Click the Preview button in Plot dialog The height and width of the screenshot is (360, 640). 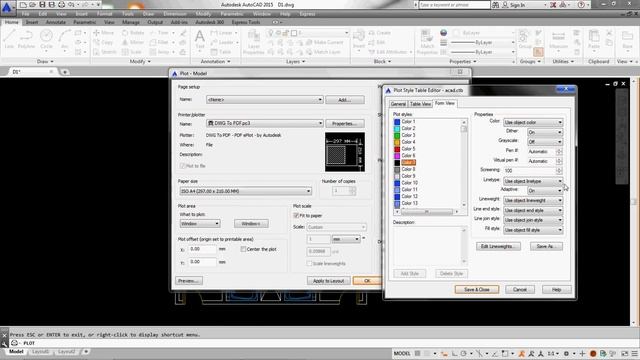[x=189, y=281]
